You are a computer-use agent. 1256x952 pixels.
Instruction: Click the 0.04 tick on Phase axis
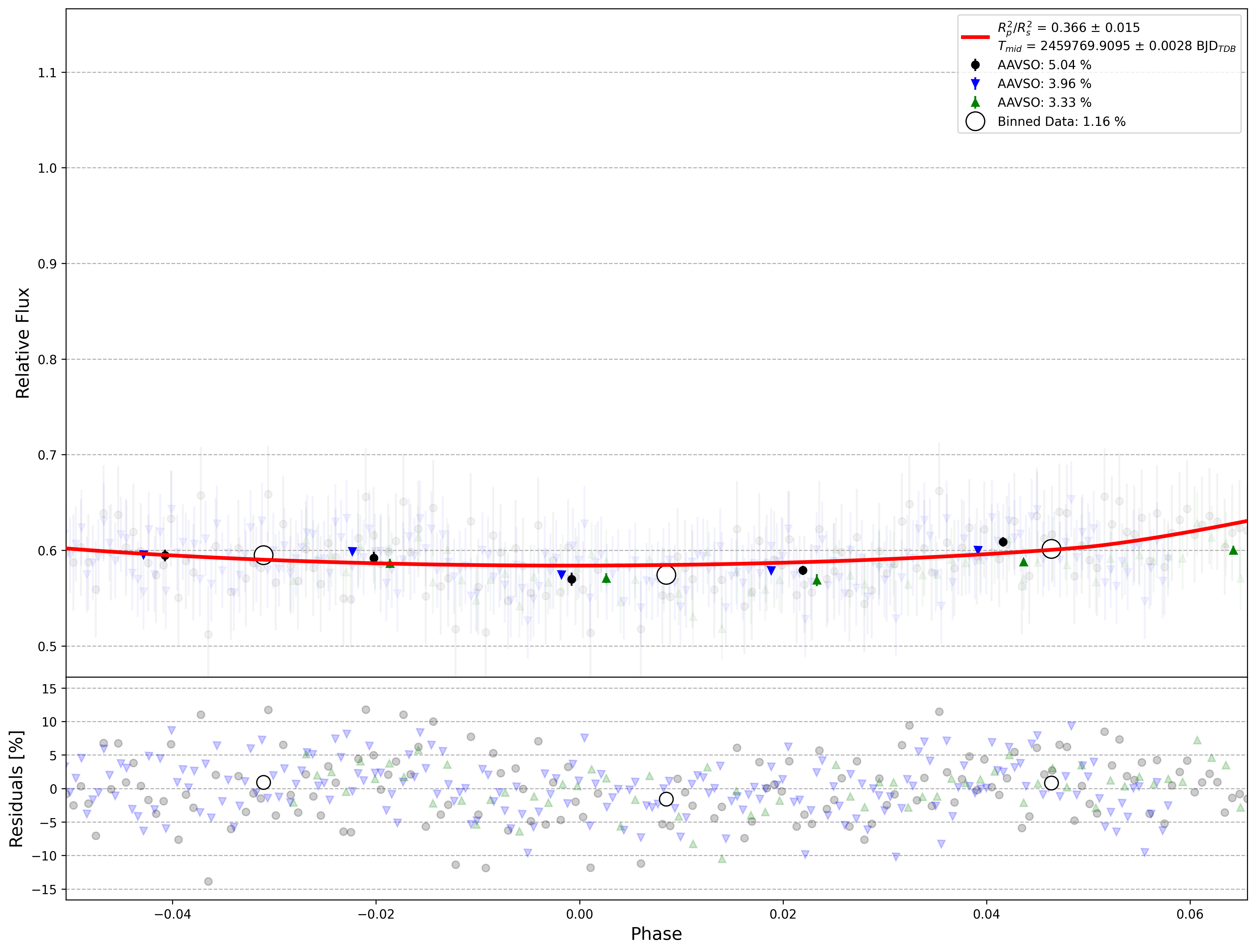(x=987, y=914)
